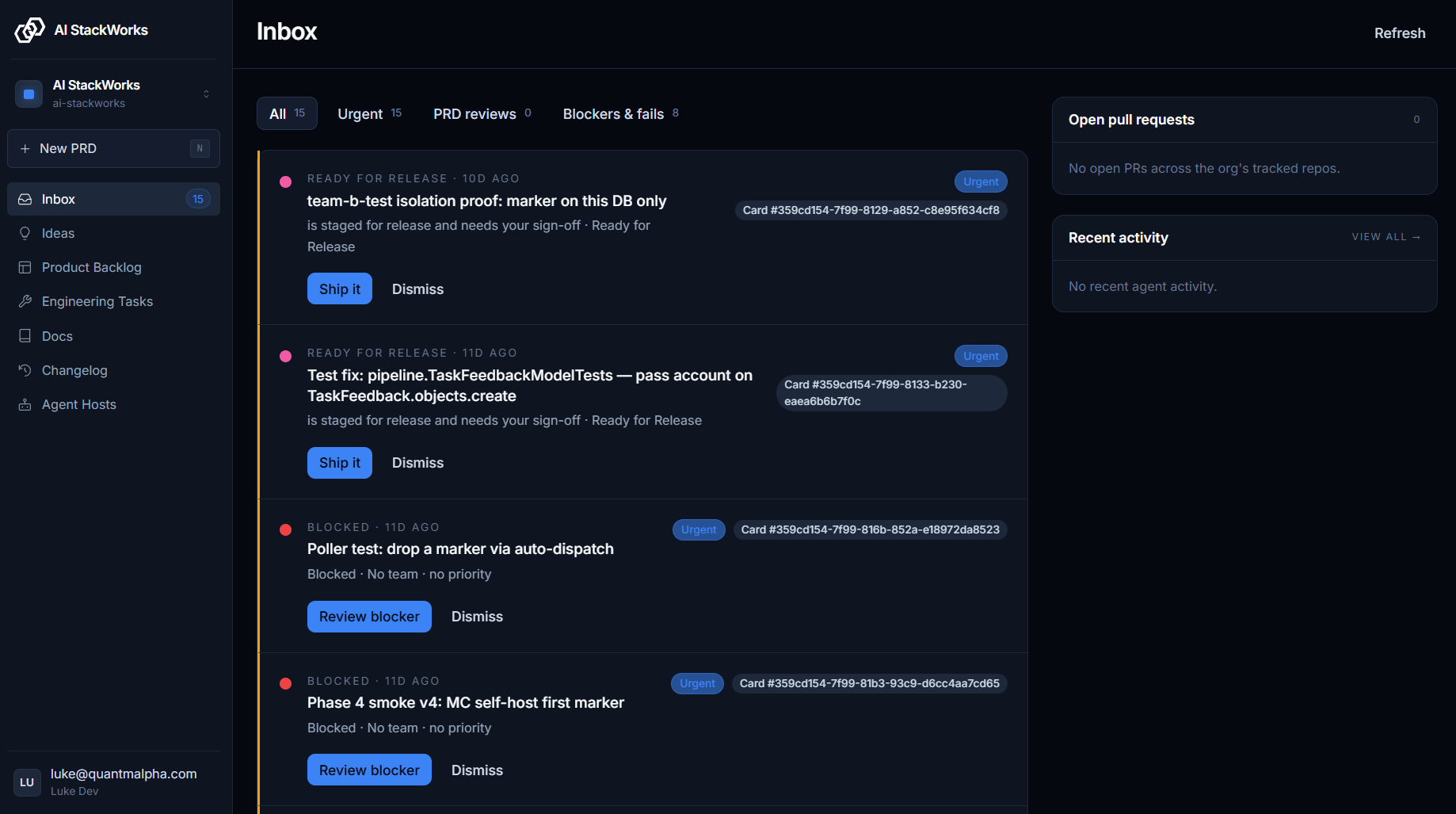Click Card ID ending d6cc4aa7cd65

pyautogui.click(x=870, y=683)
